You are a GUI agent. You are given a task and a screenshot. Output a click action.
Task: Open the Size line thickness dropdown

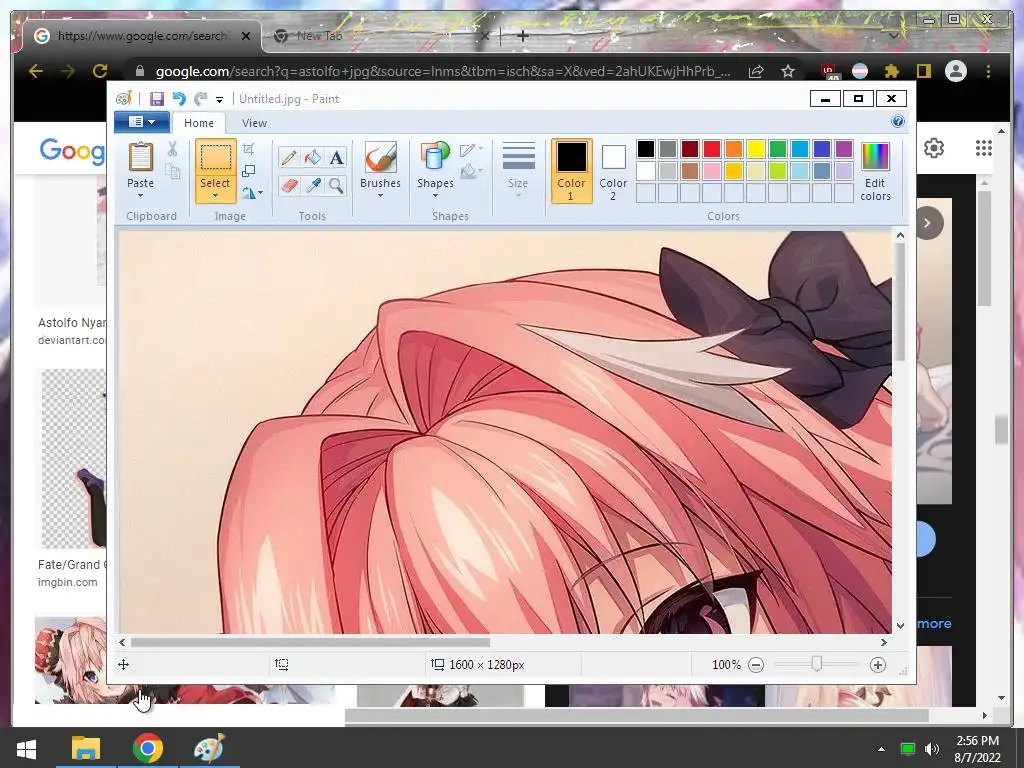pos(519,170)
